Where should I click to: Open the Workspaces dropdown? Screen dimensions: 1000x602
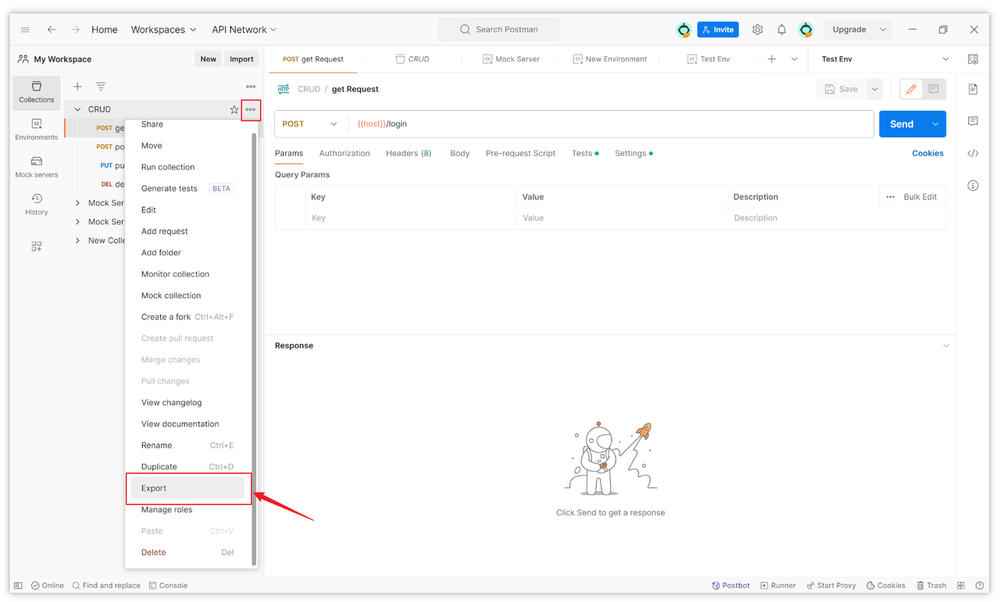tap(163, 29)
